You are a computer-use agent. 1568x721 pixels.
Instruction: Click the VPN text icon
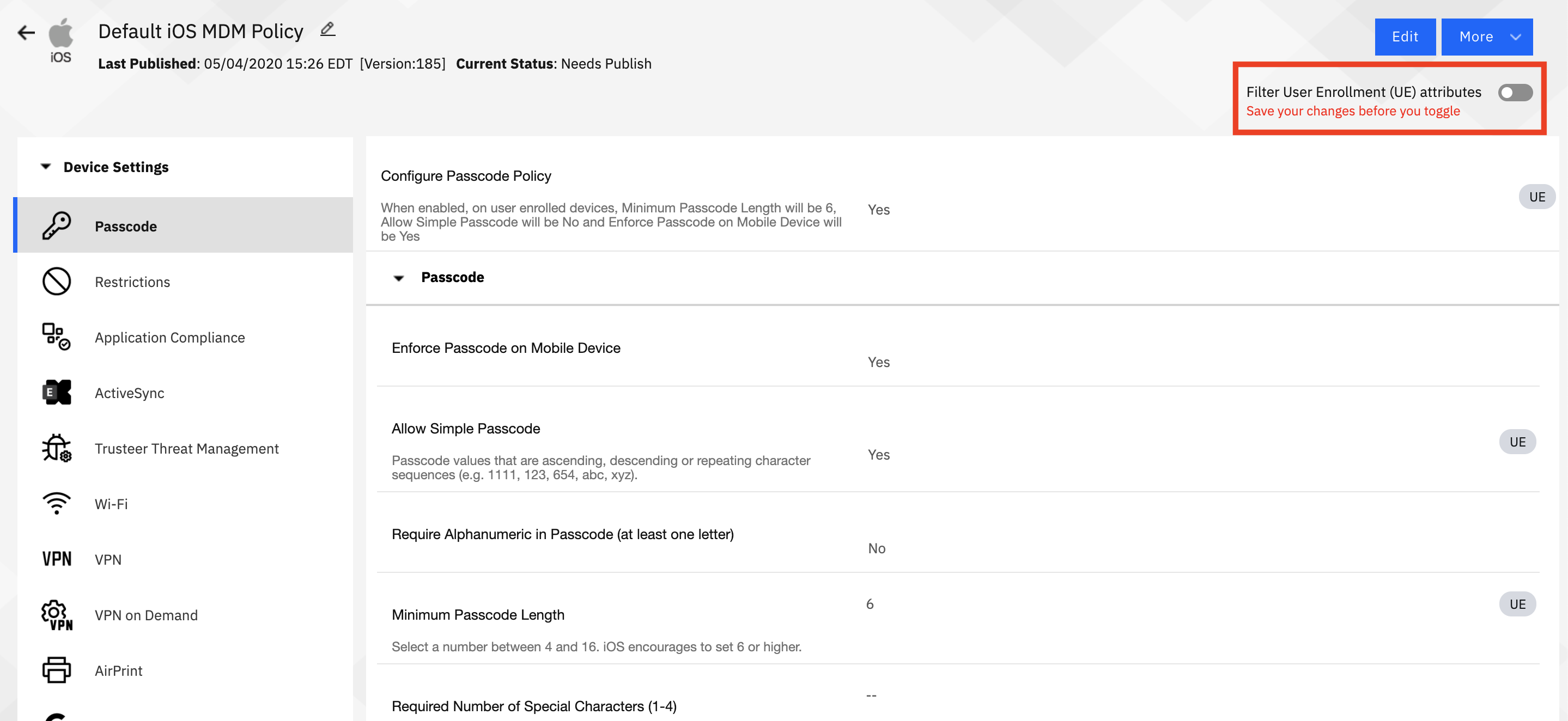coord(57,559)
